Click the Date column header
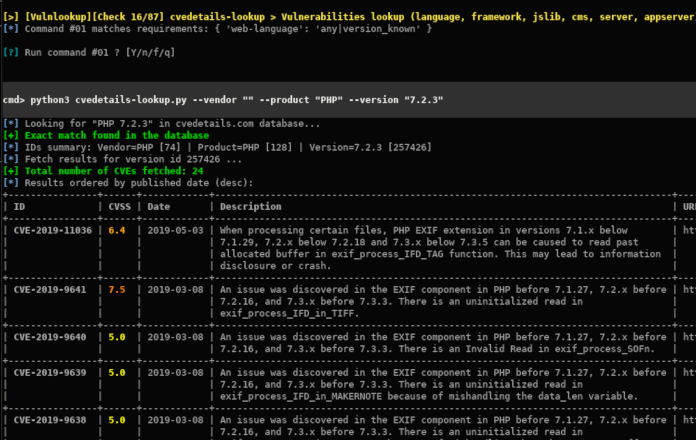Screen dimensions: 696x440 [158, 206]
